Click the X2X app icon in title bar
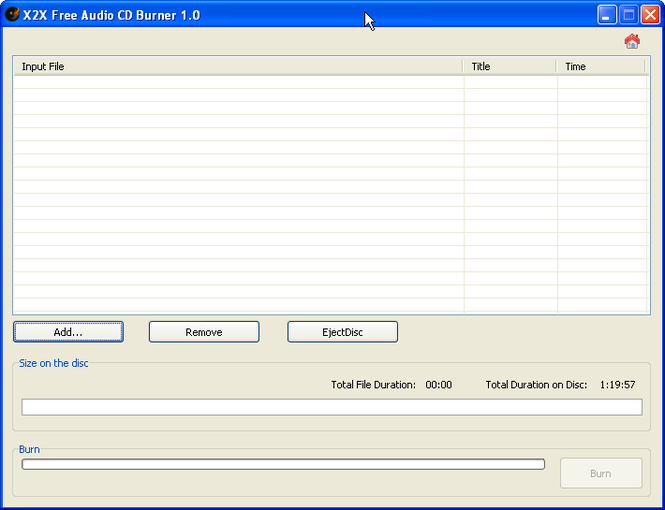The height and width of the screenshot is (510, 665). click(x=13, y=15)
